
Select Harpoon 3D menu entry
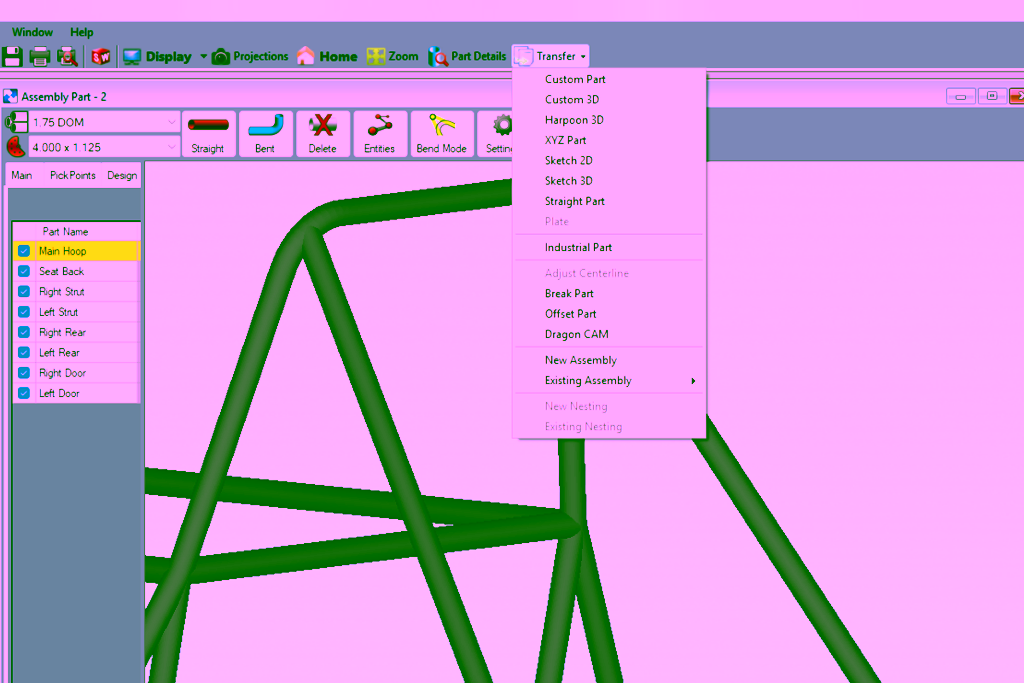[x=609, y=119]
